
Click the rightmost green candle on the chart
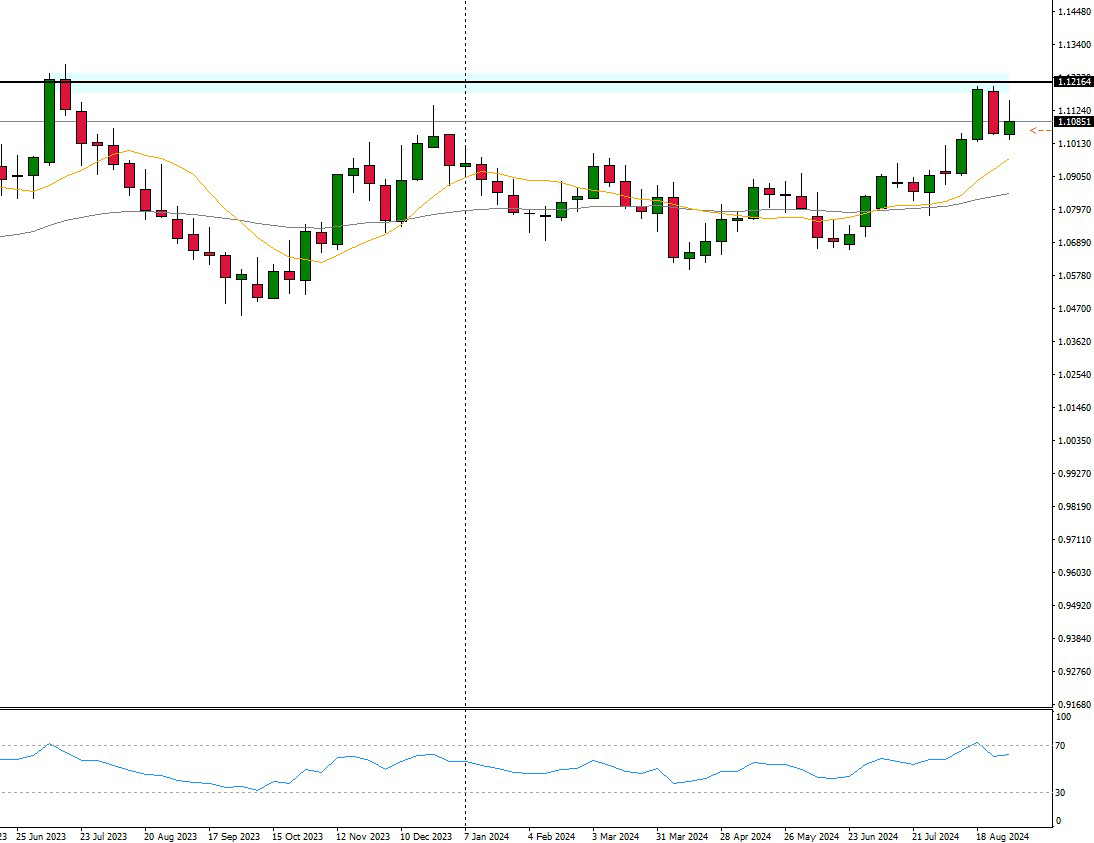[x=1010, y=128]
